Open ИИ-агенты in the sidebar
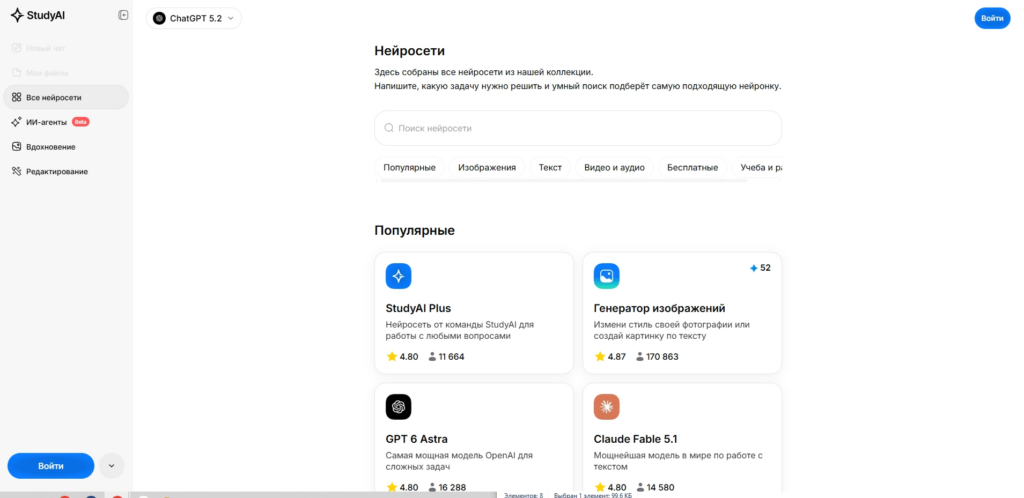Viewport: 1024px width, 498px height. click(65, 122)
